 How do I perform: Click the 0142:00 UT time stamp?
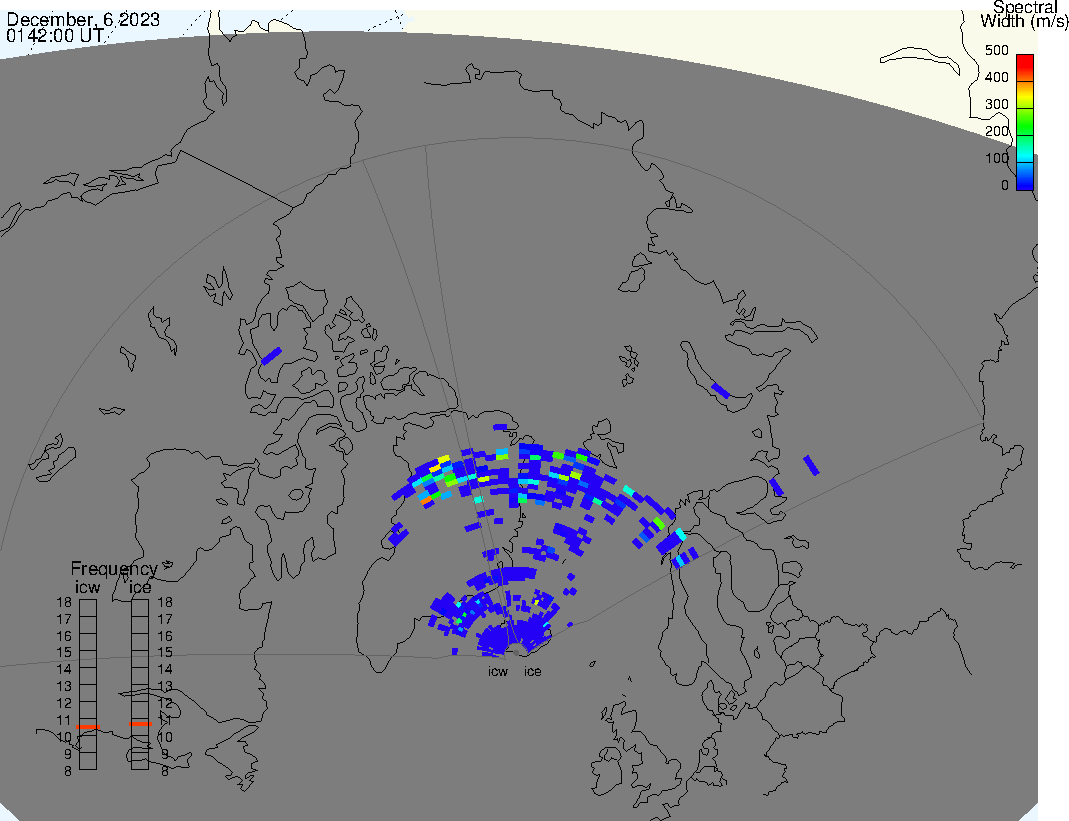(53, 35)
